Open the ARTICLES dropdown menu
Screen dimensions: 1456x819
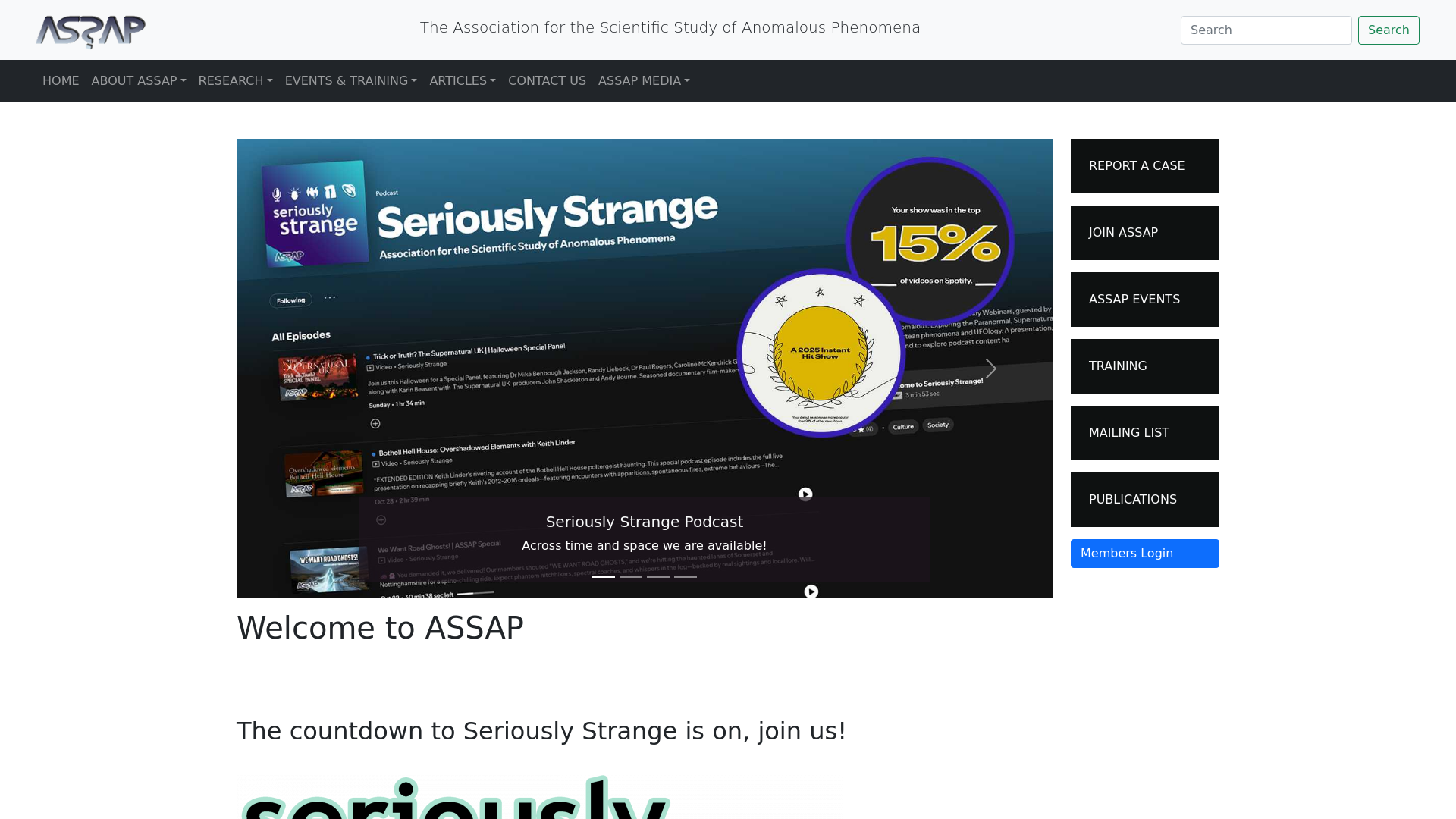point(463,81)
